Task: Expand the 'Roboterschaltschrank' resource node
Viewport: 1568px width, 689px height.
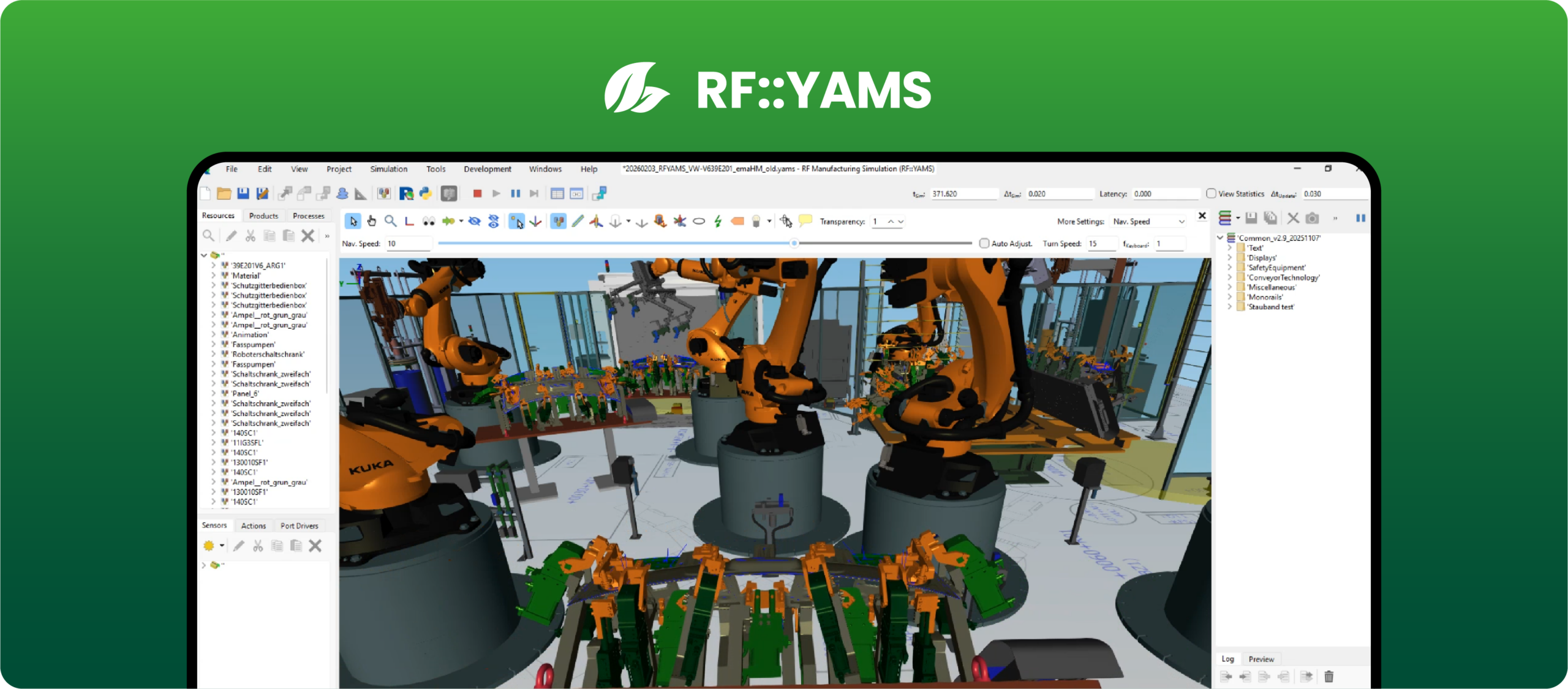Action: [213, 355]
